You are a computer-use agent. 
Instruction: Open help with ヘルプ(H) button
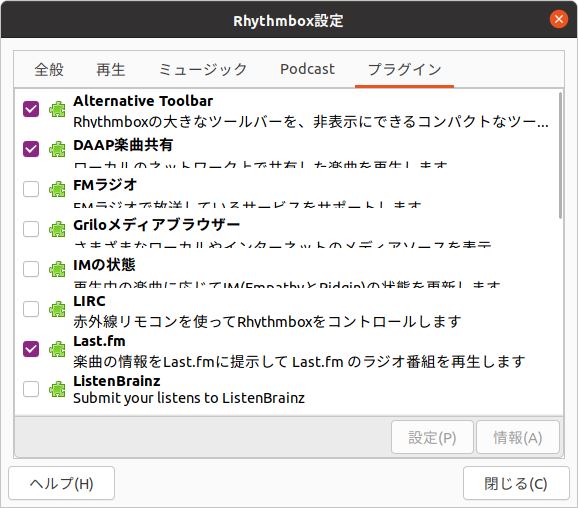point(62,483)
